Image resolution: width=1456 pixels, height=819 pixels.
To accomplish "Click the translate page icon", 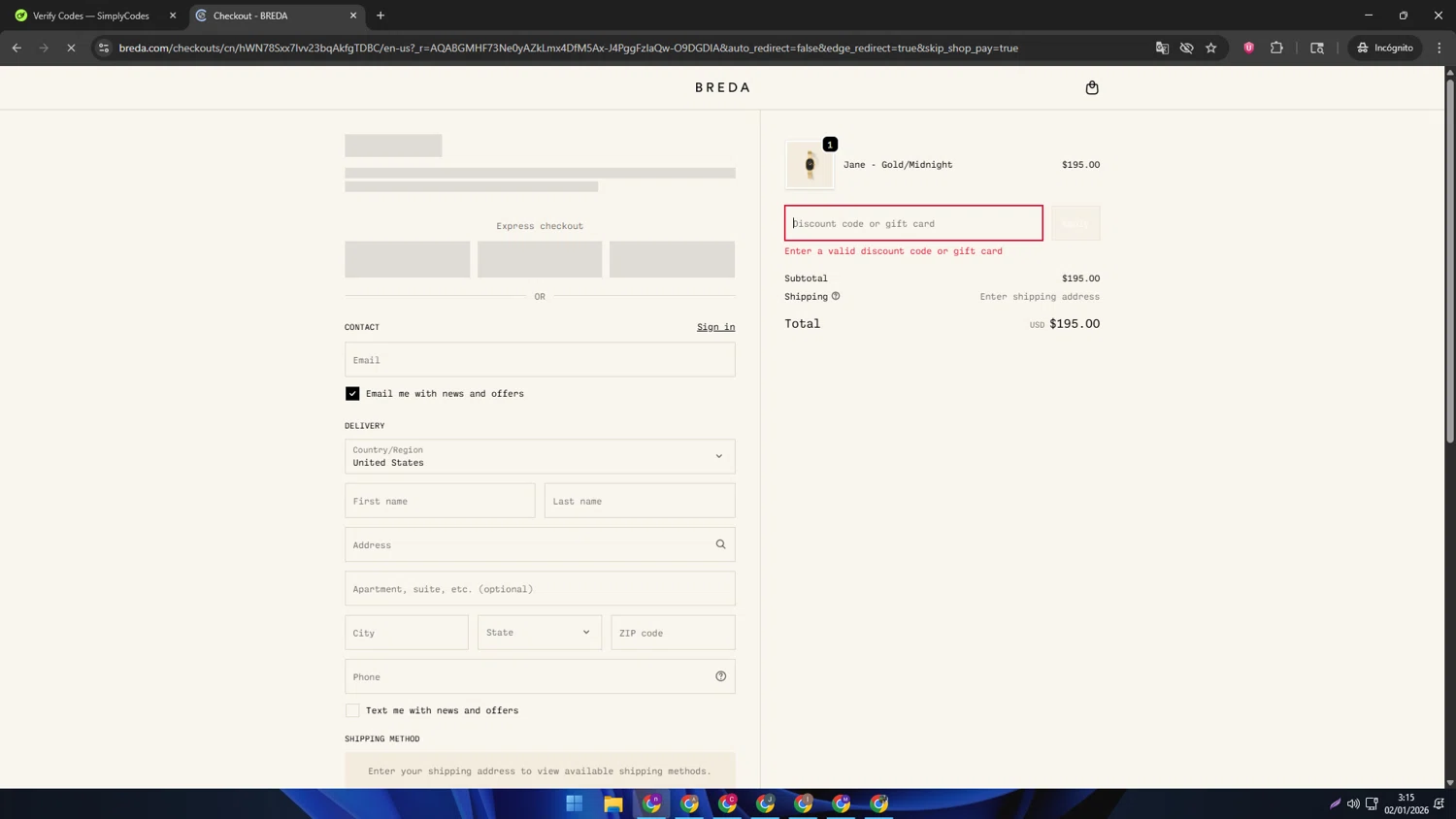I will tap(1162, 48).
